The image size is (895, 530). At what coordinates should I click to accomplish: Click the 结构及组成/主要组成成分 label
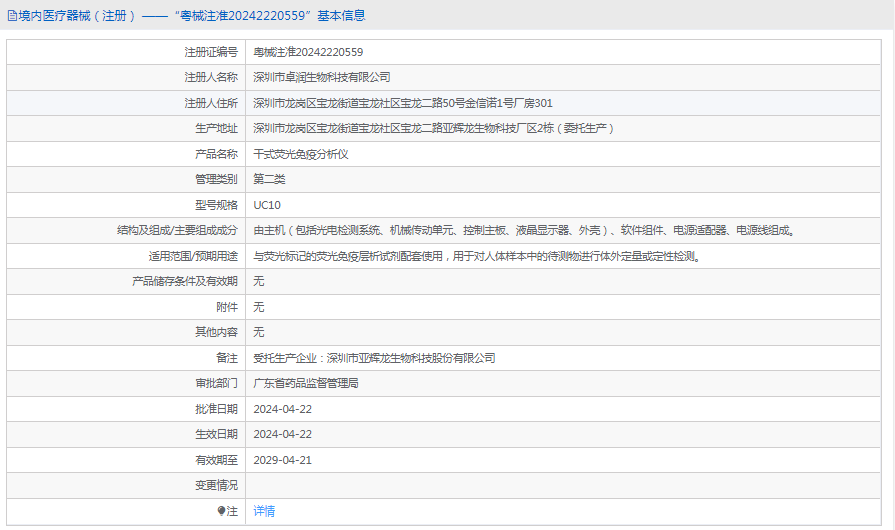177,230
